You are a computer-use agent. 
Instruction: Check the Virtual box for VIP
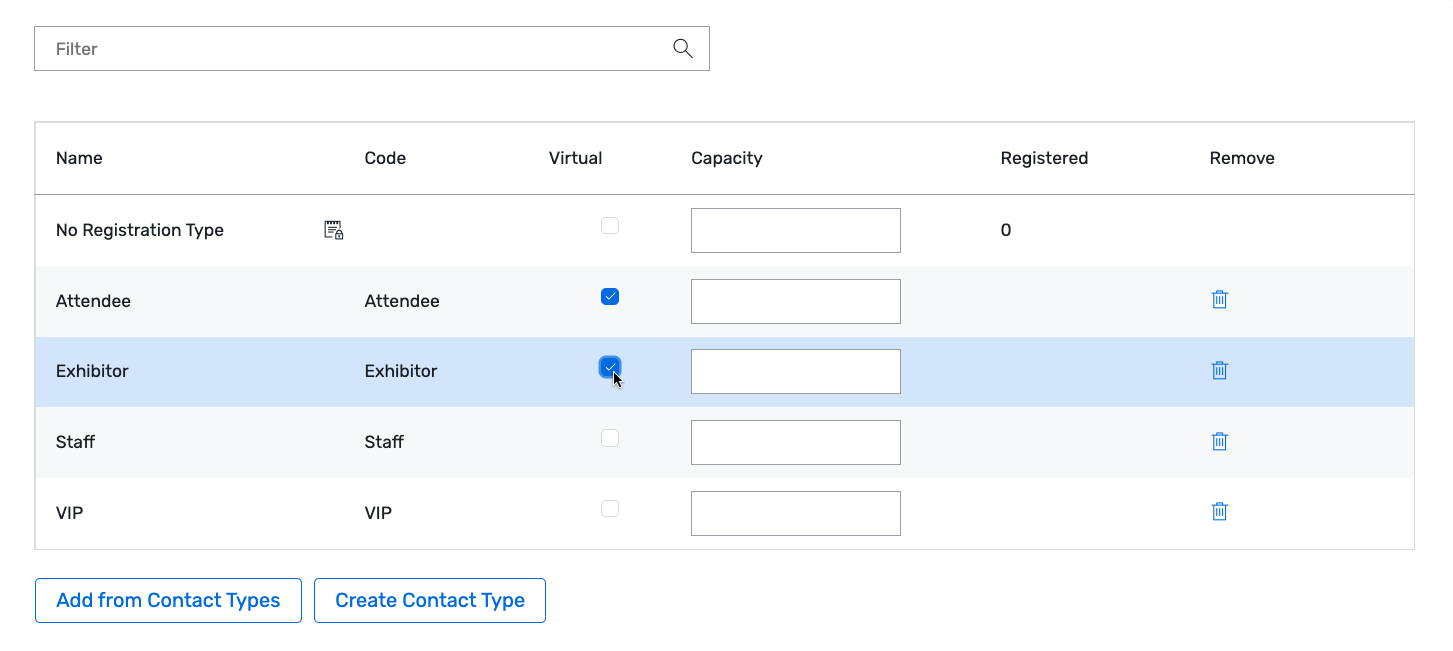[x=610, y=508]
